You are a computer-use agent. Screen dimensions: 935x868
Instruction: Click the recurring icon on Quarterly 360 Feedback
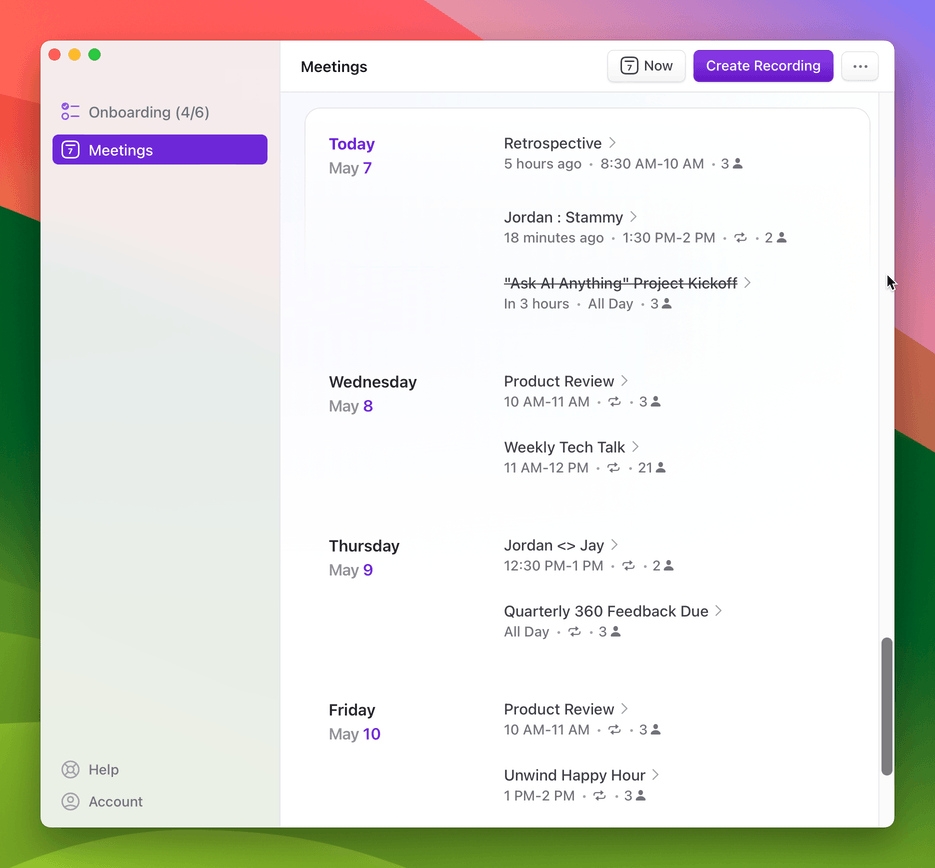click(x=574, y=631)
